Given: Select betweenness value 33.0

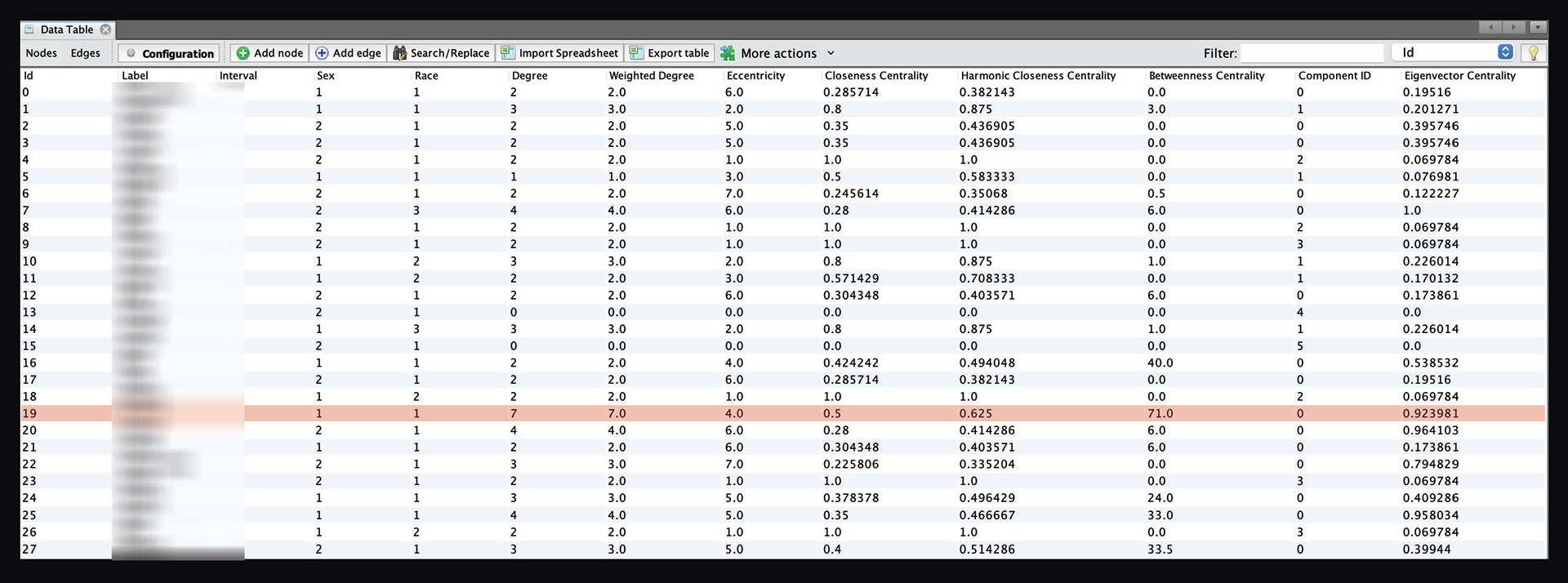Looking at the screenshot, I should point(1160,515).
